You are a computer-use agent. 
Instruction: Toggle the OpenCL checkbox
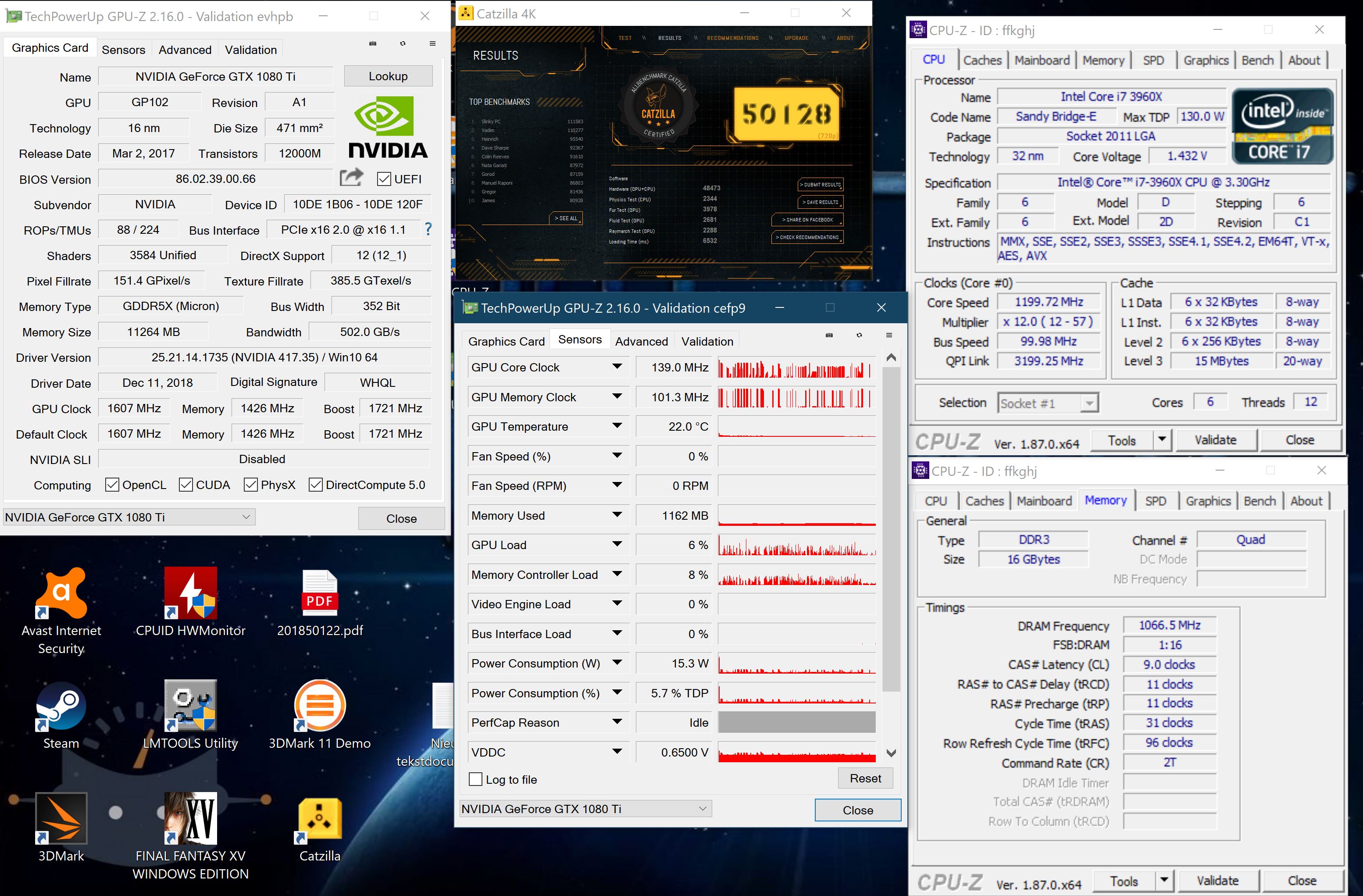(112, 485)
